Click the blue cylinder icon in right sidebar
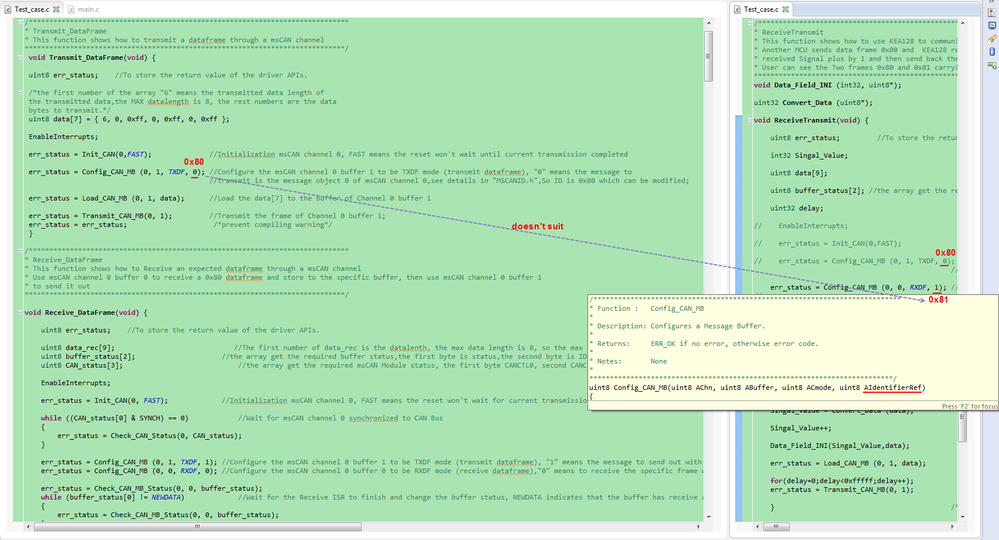The image size is (999, 540). coord(992,52)
